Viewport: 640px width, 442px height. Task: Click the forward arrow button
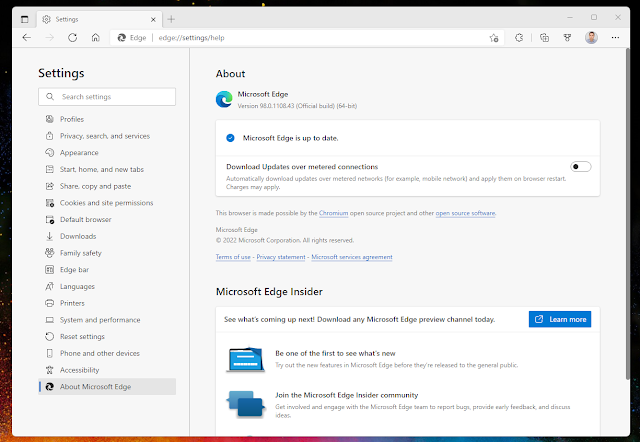[x=49, y=38]
